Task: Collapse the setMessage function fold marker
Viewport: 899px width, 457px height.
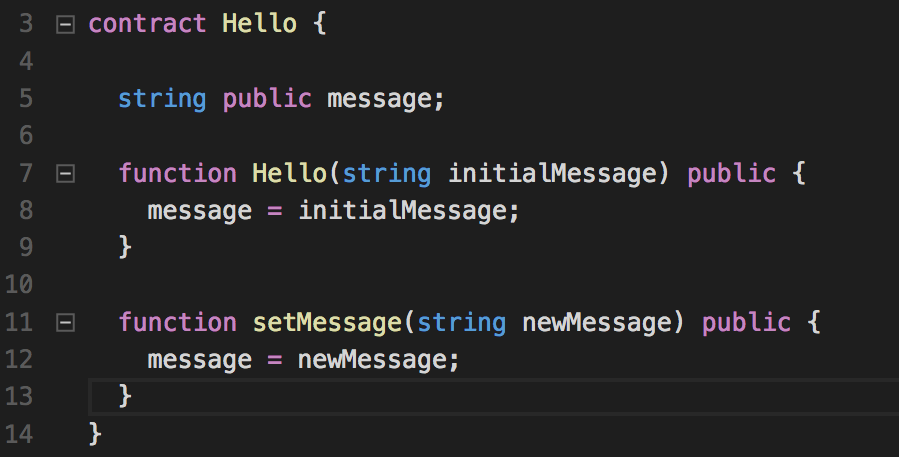Action: pyautogui.click(x=65, y=323)
